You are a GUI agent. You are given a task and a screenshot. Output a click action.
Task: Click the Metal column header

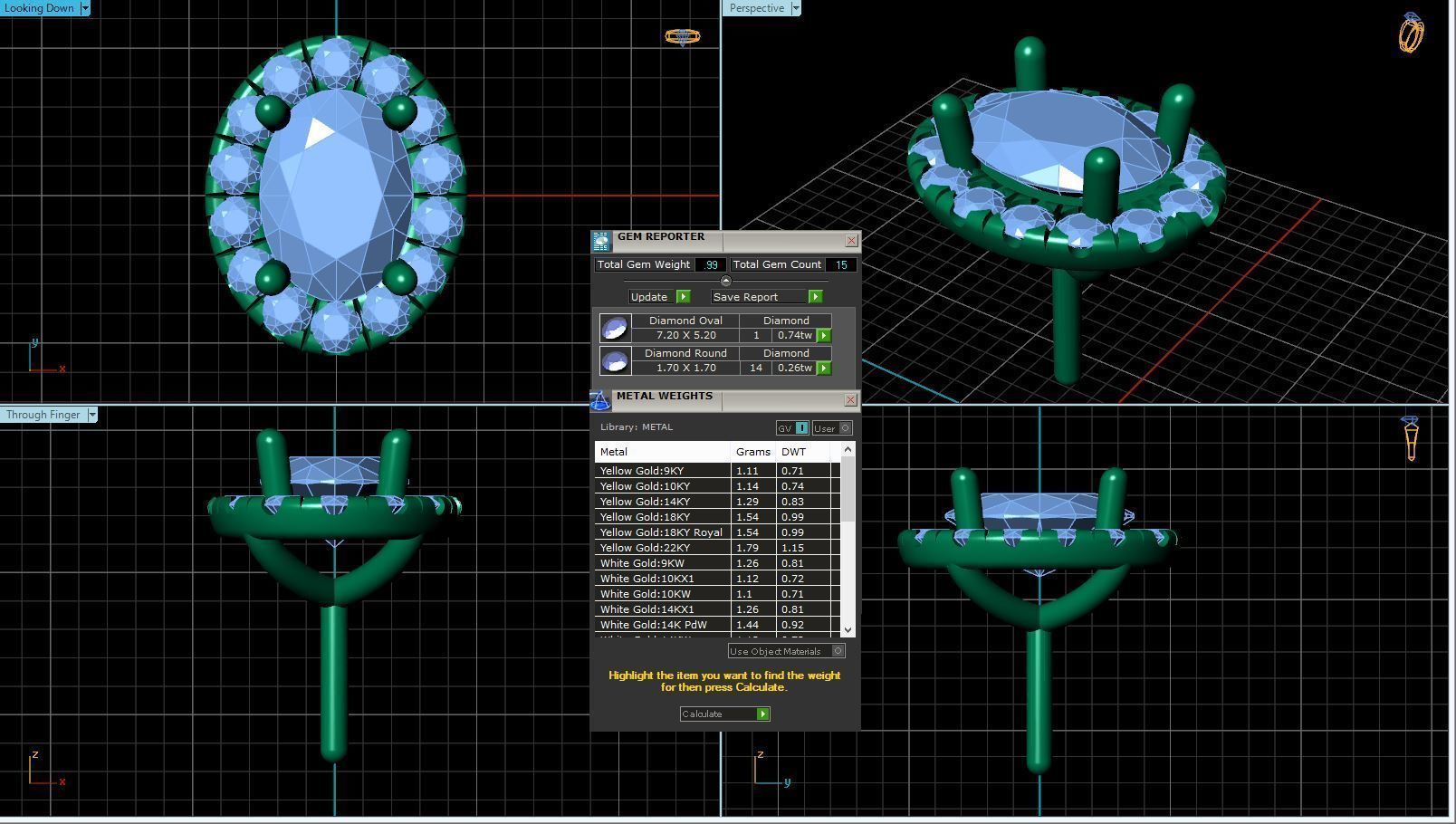663,452
